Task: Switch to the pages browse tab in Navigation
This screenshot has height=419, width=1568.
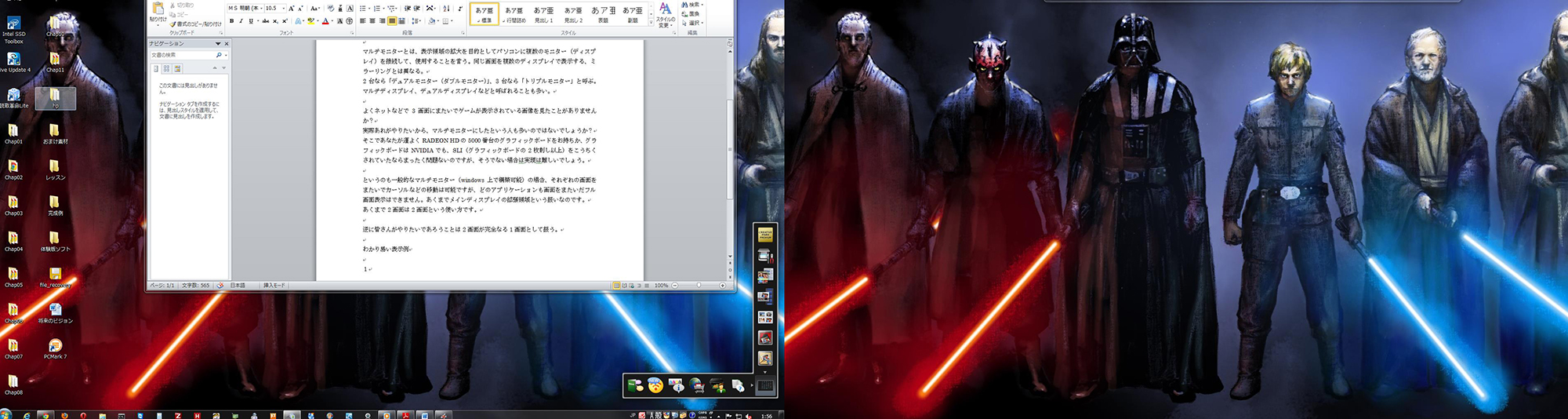Action: pos(166,68)
